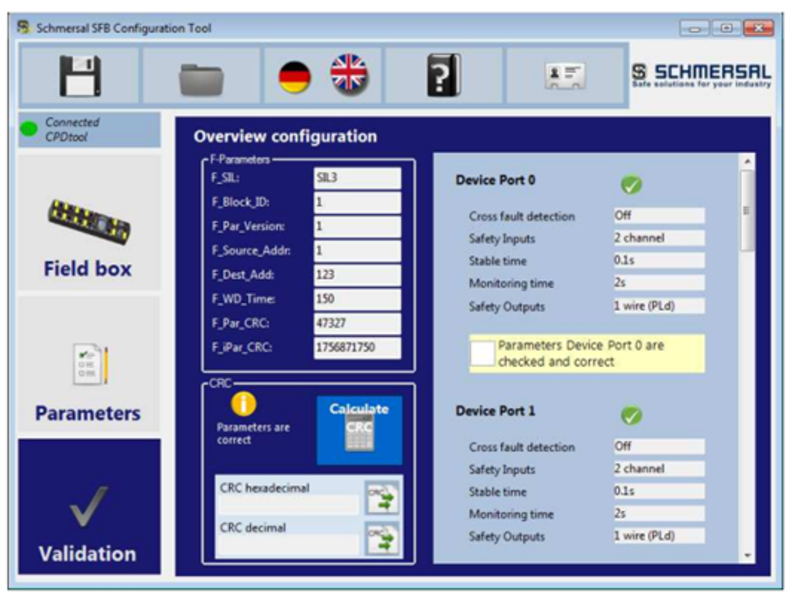
Task: Click the green Connected status indicator
Action: tap(29, 129)
